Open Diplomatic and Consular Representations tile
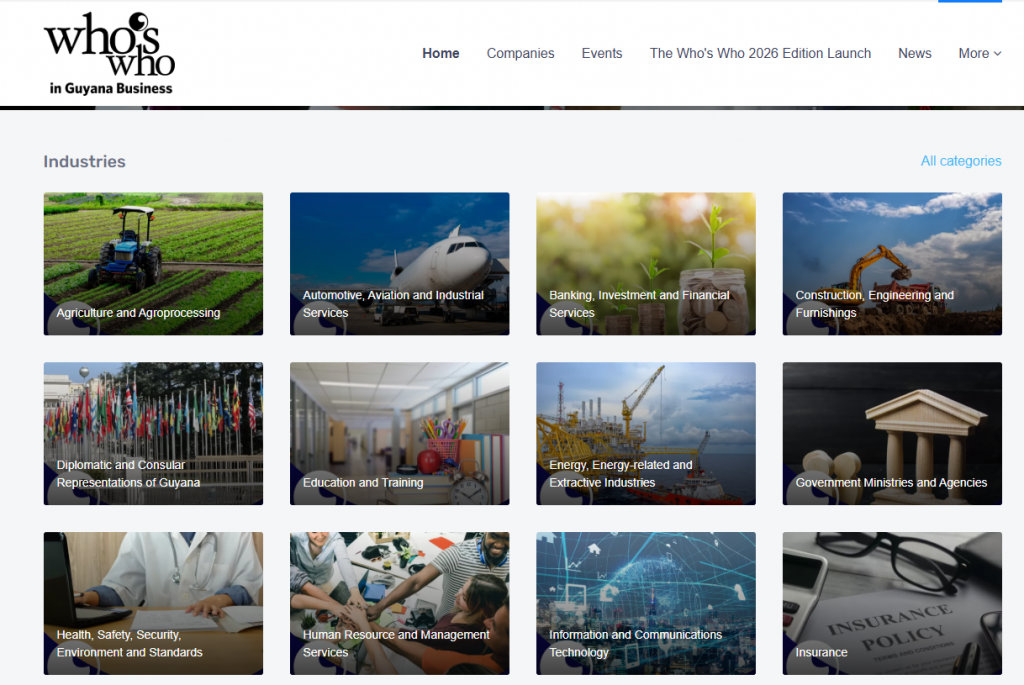Viewport: 1024px width, 685px height. (153, 433)
